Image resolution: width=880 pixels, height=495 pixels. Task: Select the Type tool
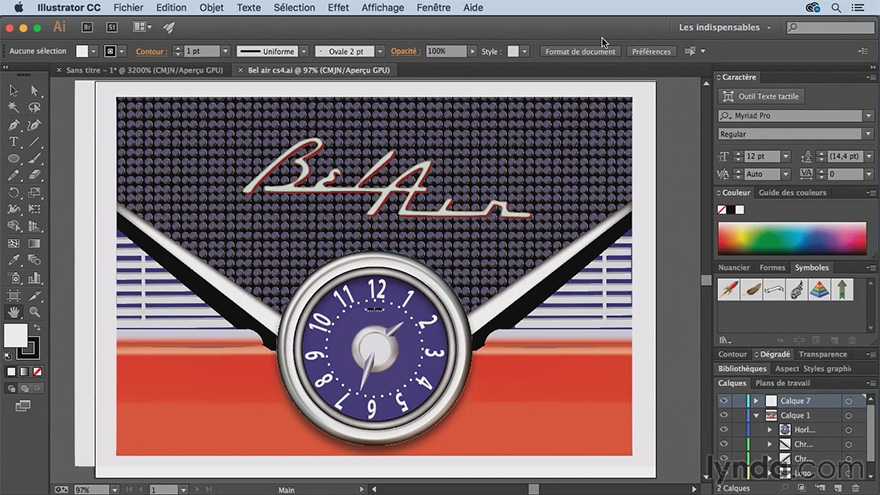pos(13,141)
